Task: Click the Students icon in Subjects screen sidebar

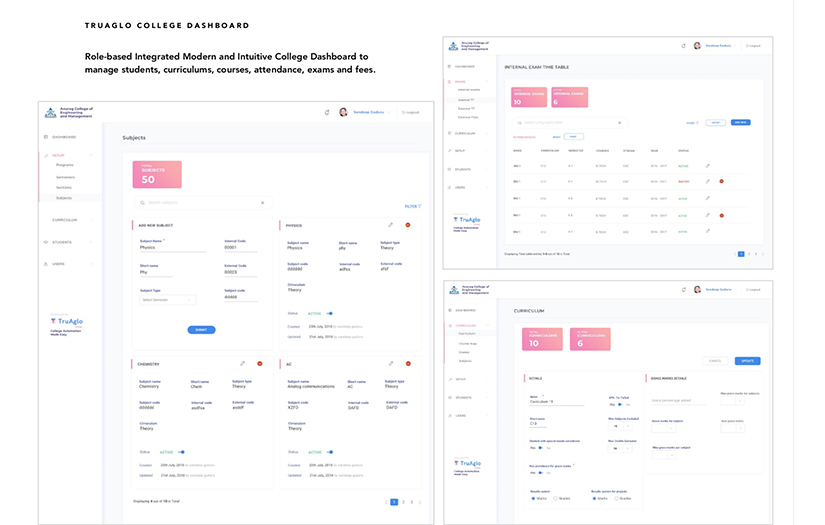Action: [x=46, y=242]
